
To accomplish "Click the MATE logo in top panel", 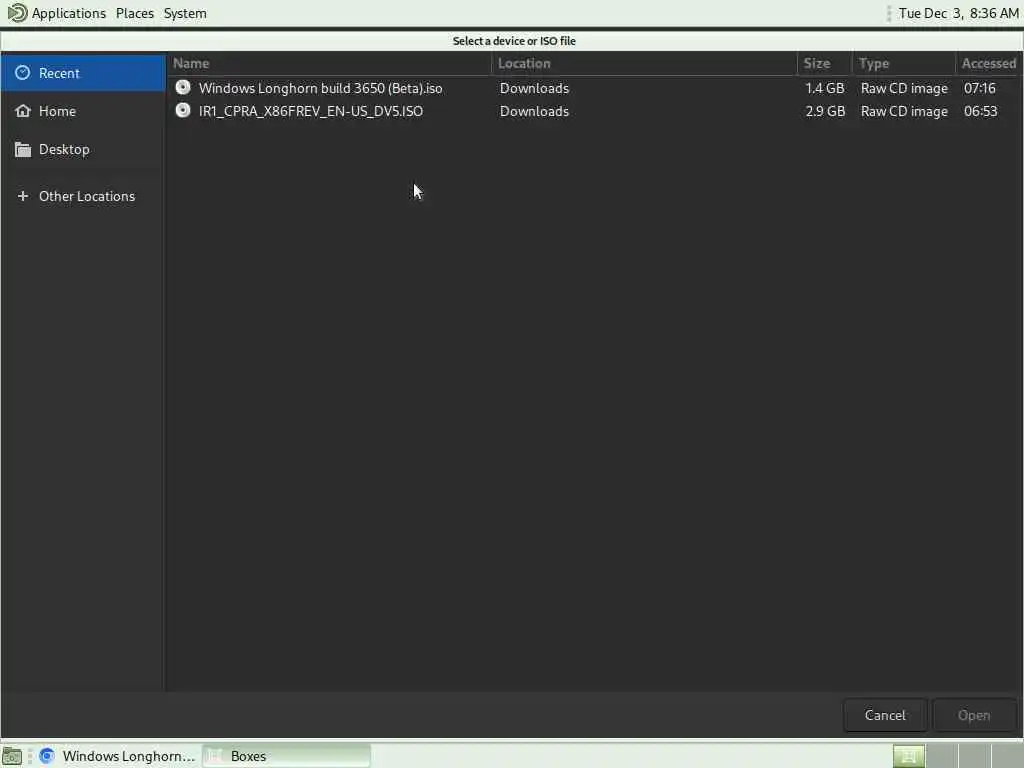I will tap(17, 12).
